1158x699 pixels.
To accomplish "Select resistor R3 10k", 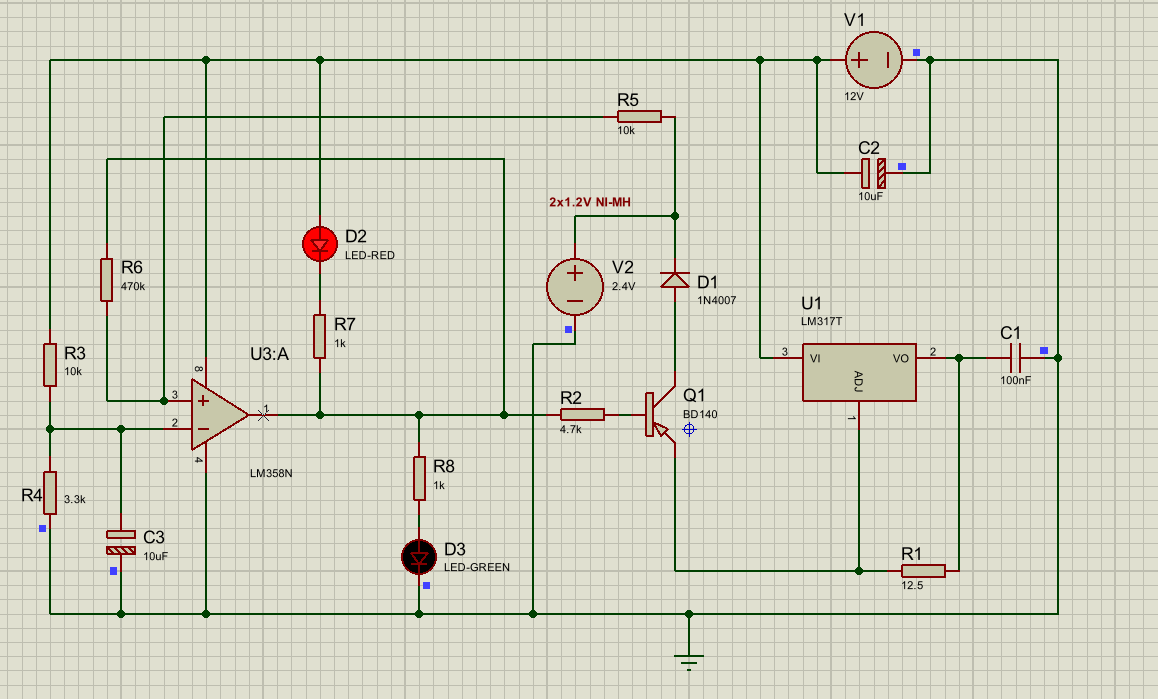I will (50, 364).
